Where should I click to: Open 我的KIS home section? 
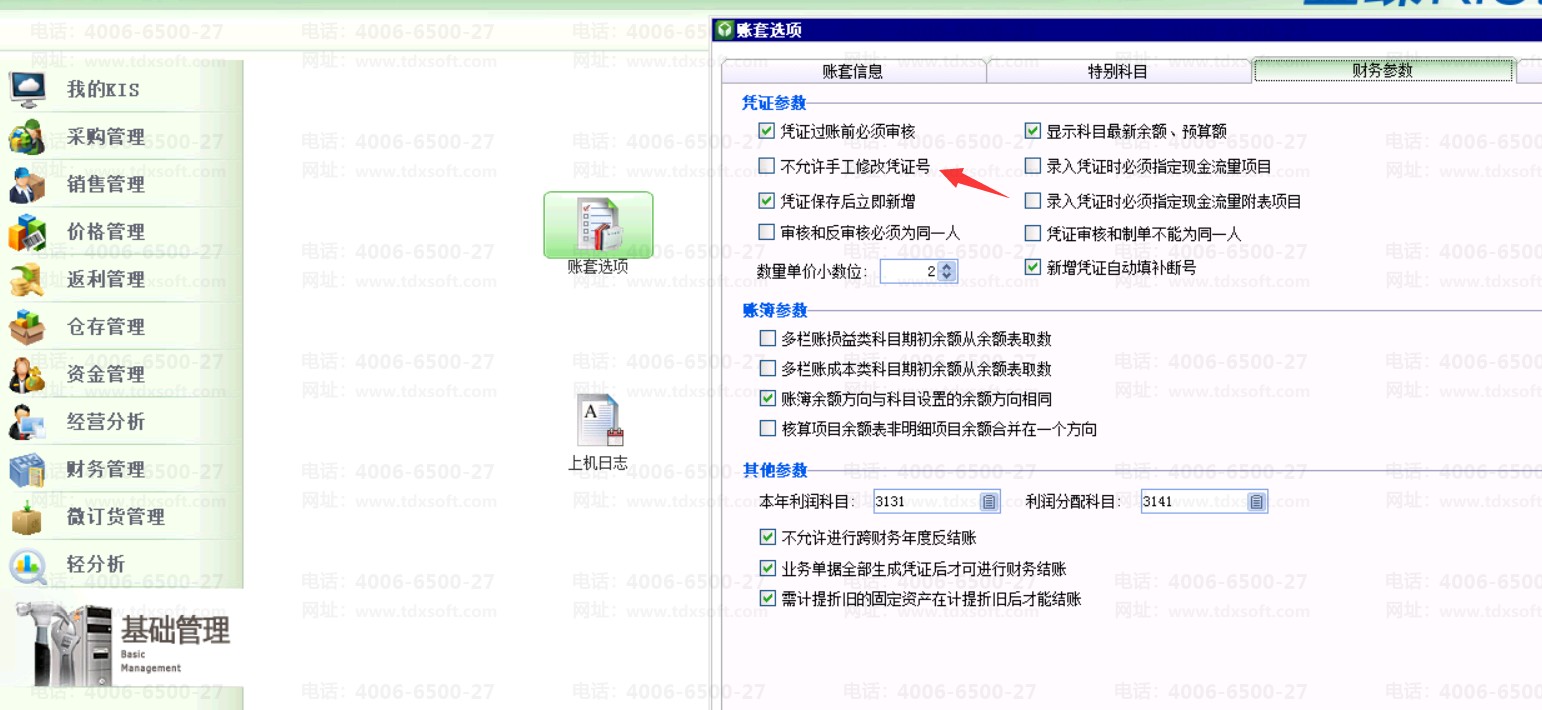[x=102, y=89]
